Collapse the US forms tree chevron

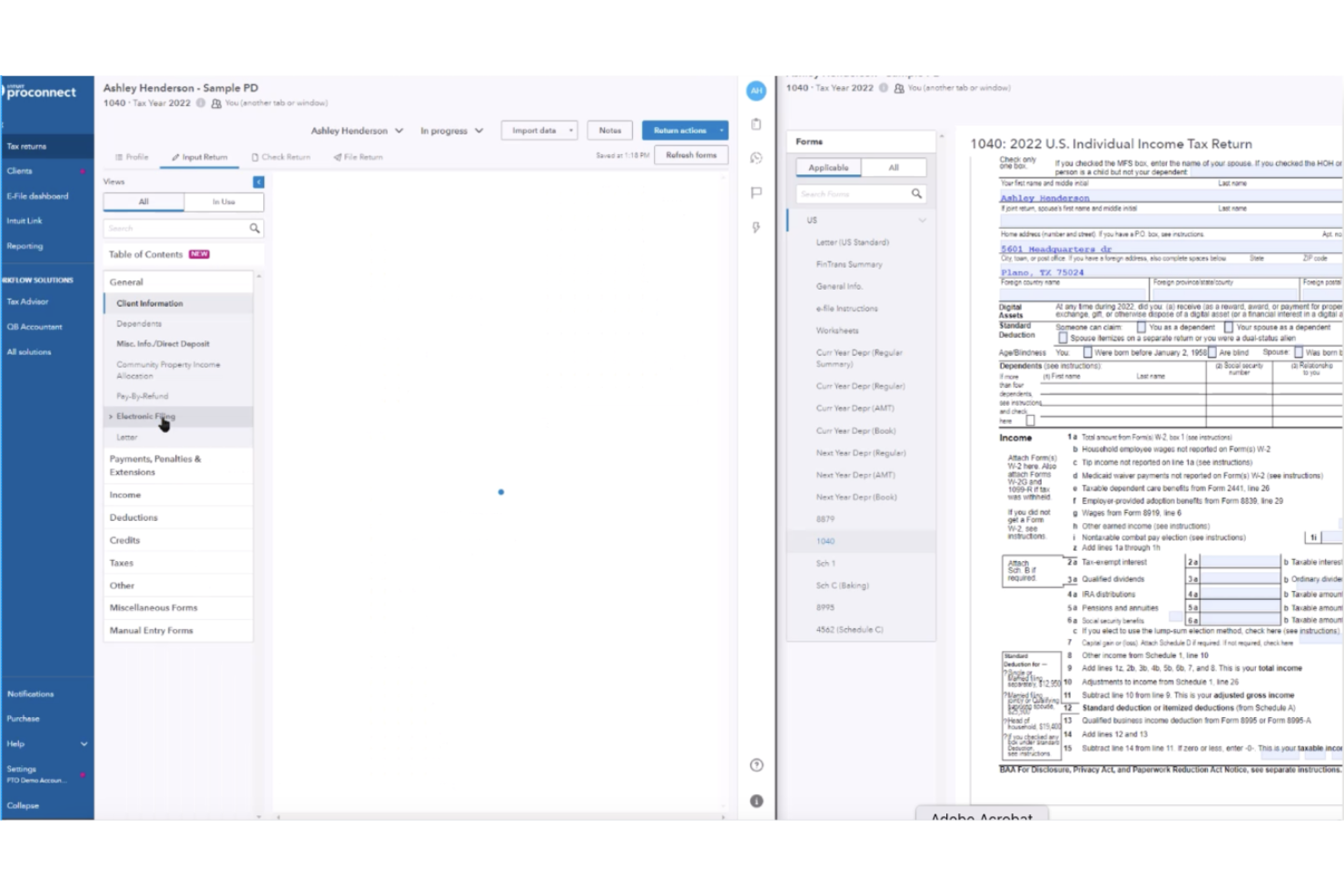pos(924,220)
